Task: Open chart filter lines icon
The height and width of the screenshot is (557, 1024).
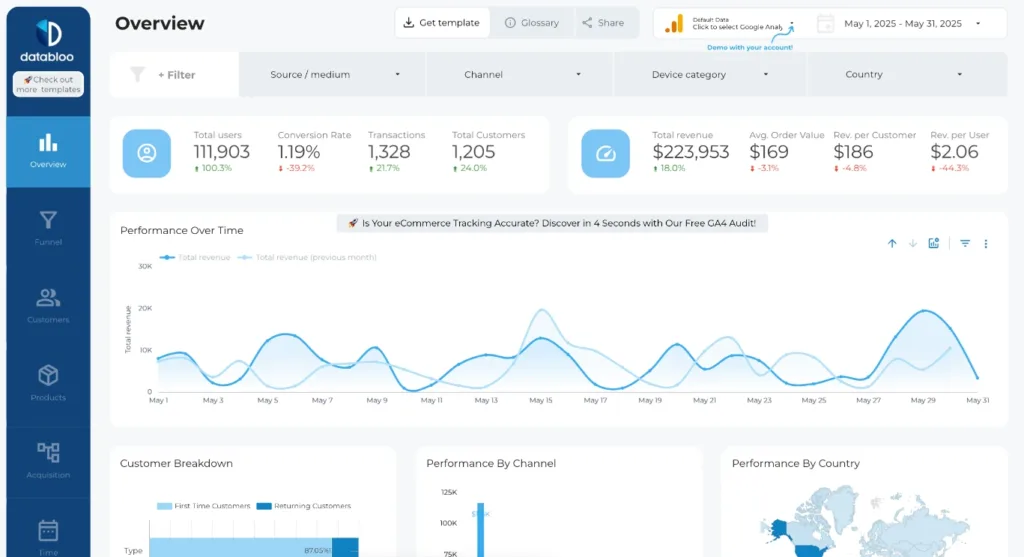Action: pos(965,243)
